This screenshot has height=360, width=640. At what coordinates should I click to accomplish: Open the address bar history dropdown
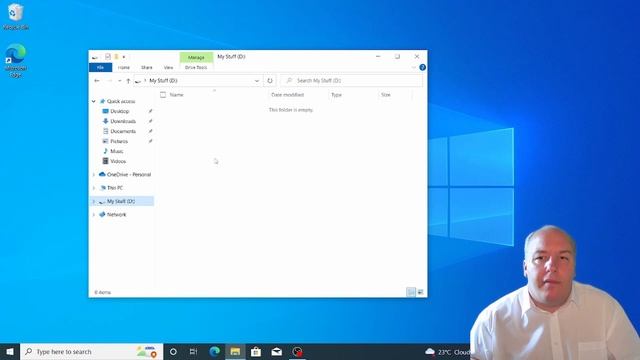(257, 81)
